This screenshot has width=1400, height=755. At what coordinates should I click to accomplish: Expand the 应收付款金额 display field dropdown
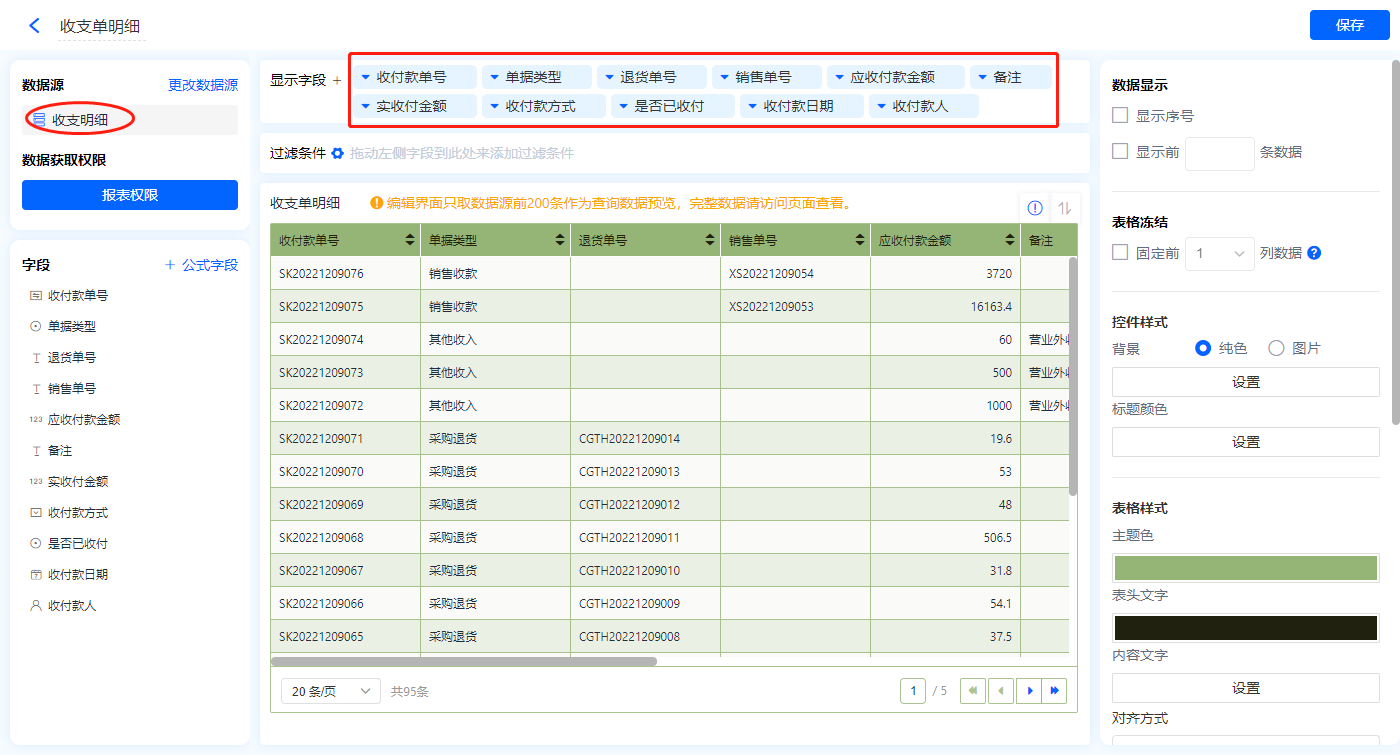[x=839, y=77]
